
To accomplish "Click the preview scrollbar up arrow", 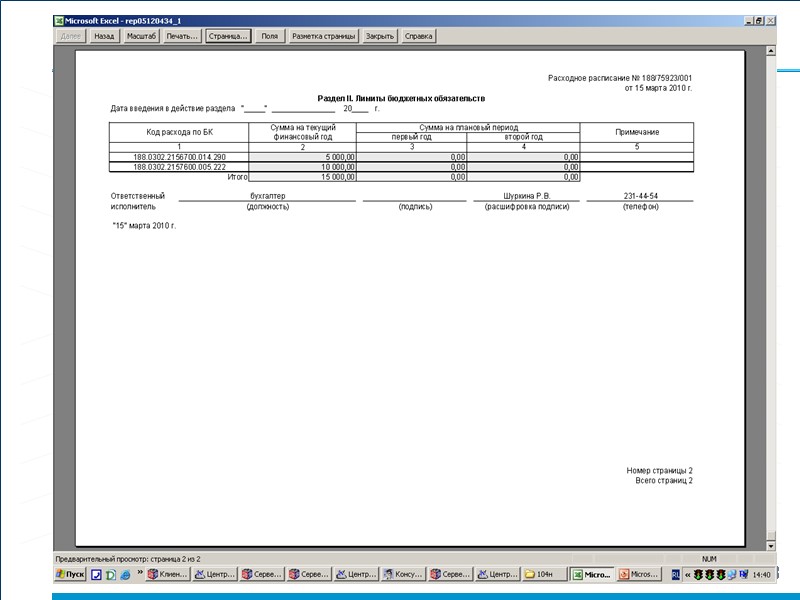I will pyautogui.click(x=771, y=51).
